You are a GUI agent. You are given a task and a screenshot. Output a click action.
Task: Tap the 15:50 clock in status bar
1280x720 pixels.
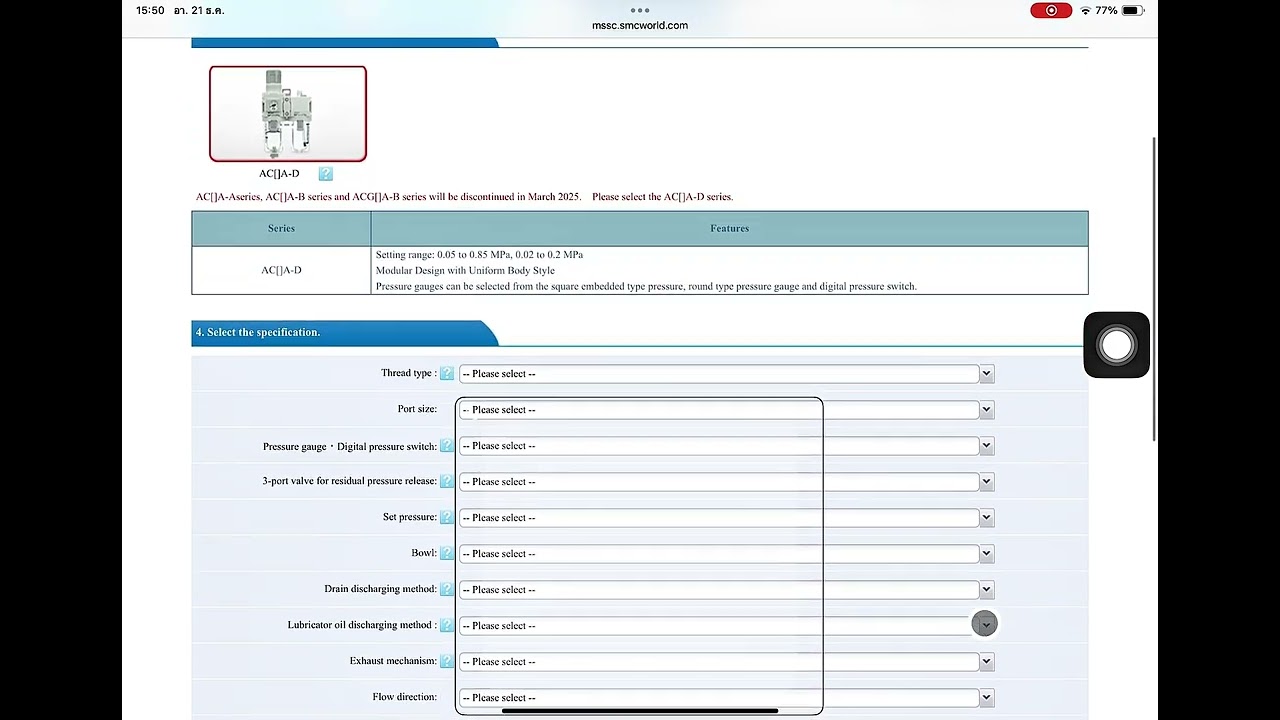[150, 10]
